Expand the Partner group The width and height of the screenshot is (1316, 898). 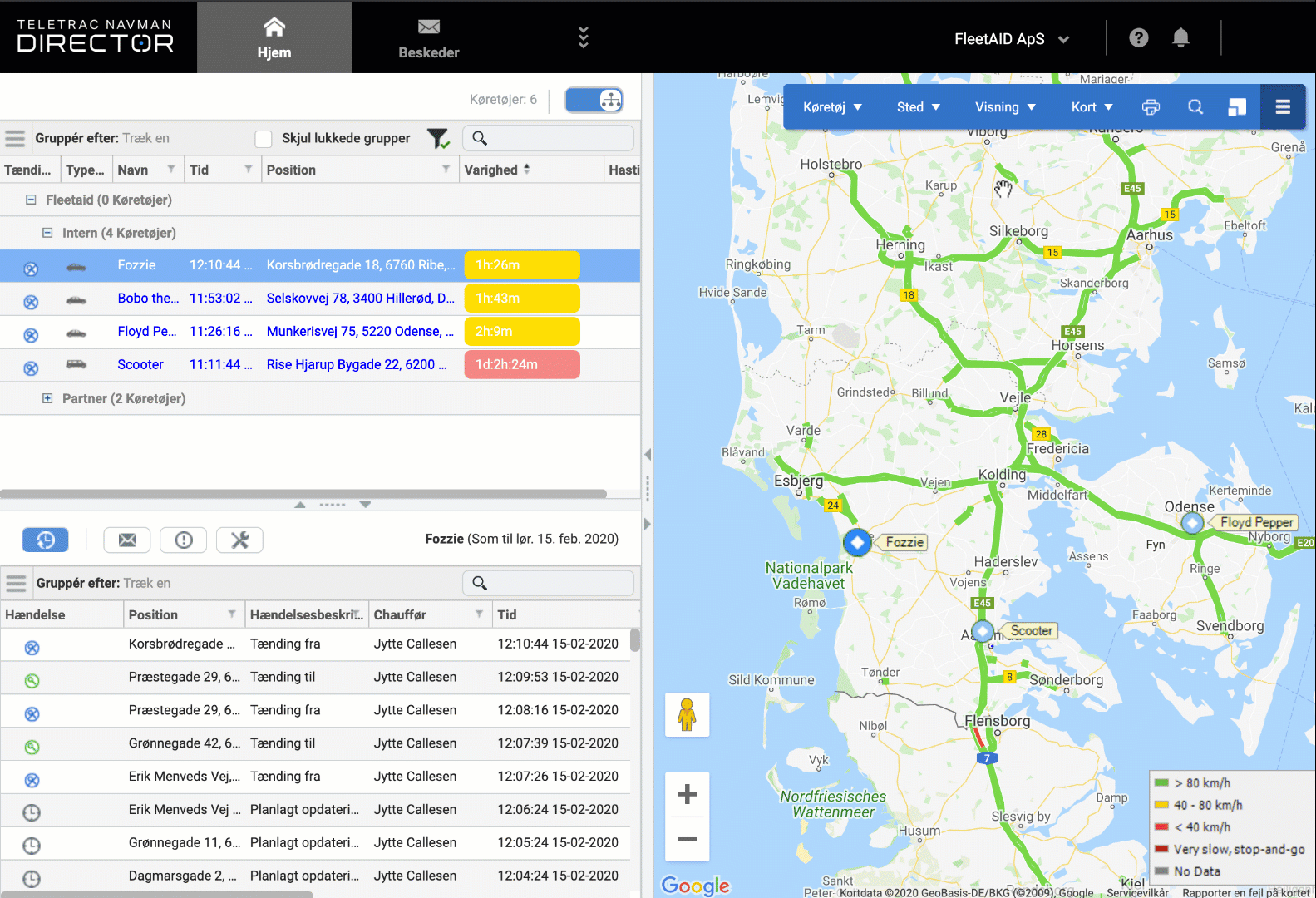pyautogui.click(x=47, y=398)
